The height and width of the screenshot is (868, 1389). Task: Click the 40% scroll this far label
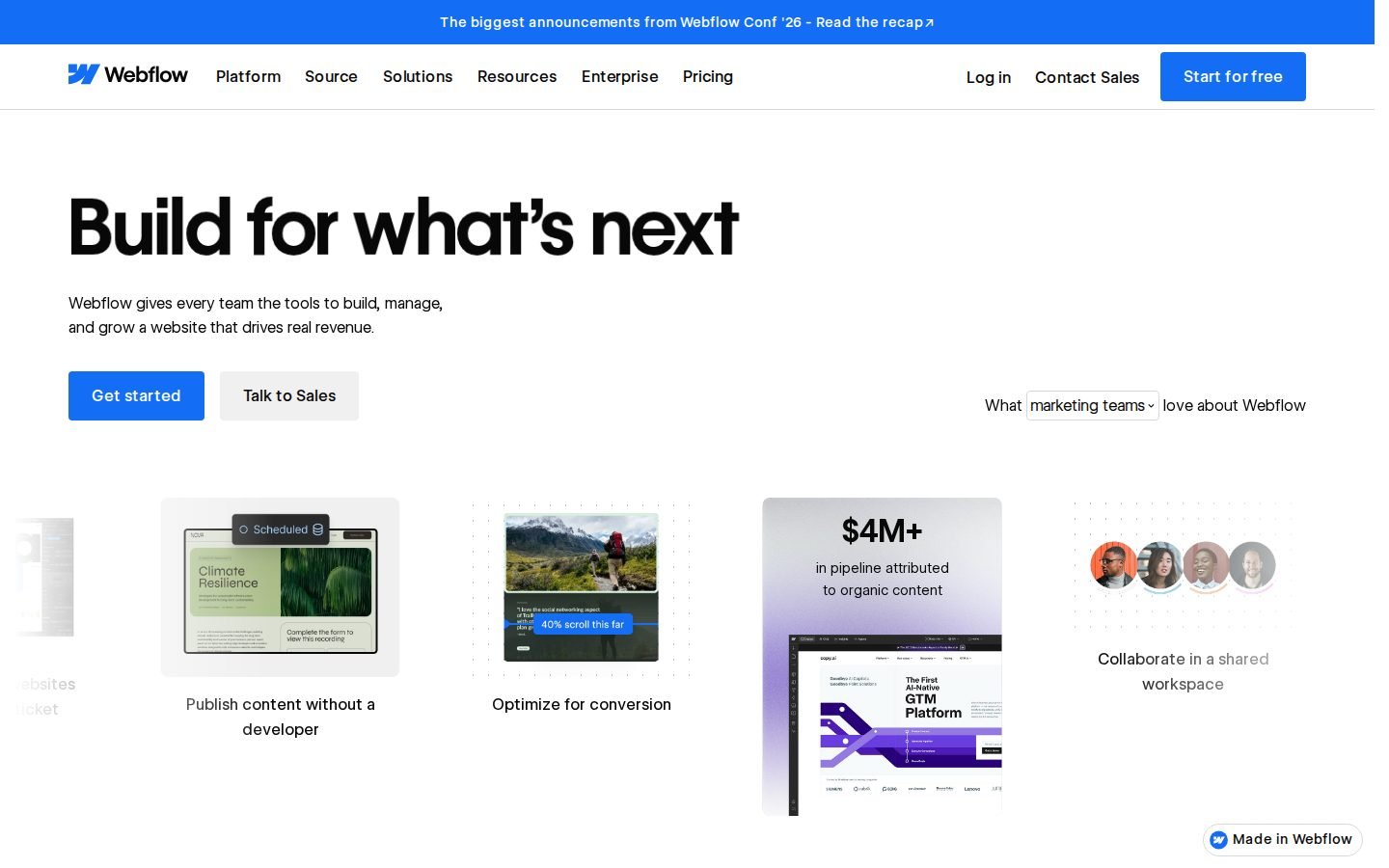[583, 624]
